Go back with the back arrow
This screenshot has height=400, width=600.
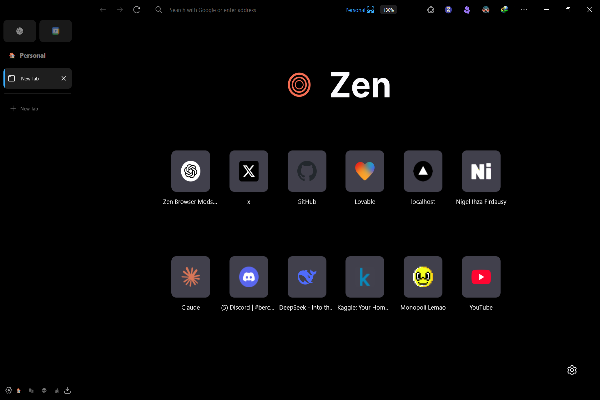103,10
